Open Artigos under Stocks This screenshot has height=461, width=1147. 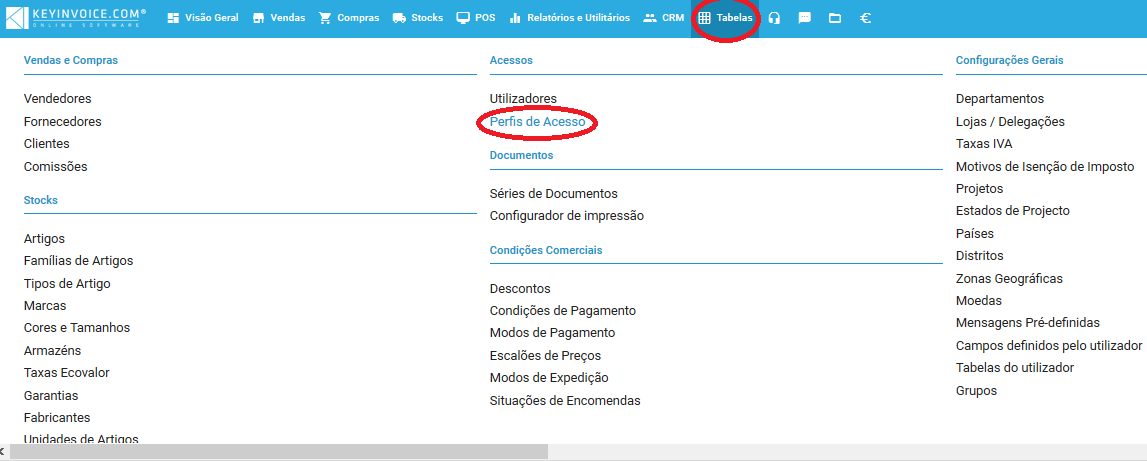(x=44, y=239)
